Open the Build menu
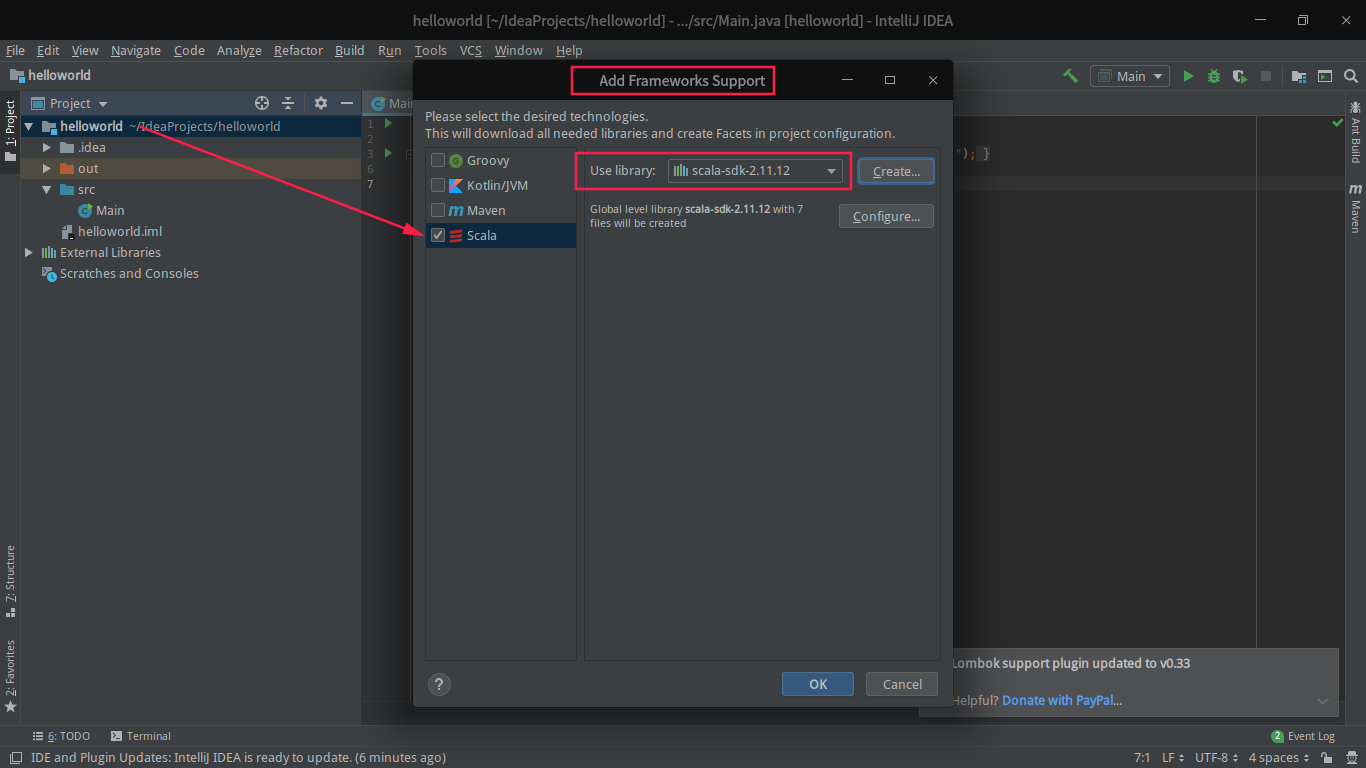 (x=350, y=50)
